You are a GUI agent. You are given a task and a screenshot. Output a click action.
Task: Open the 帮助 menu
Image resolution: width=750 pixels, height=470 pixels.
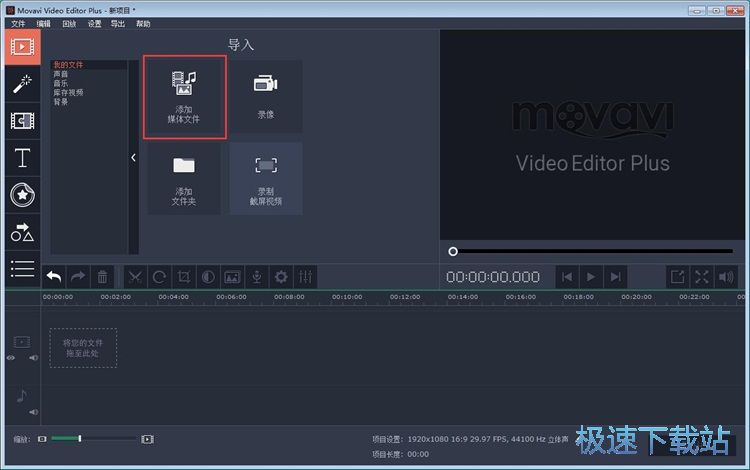(143, 23)
